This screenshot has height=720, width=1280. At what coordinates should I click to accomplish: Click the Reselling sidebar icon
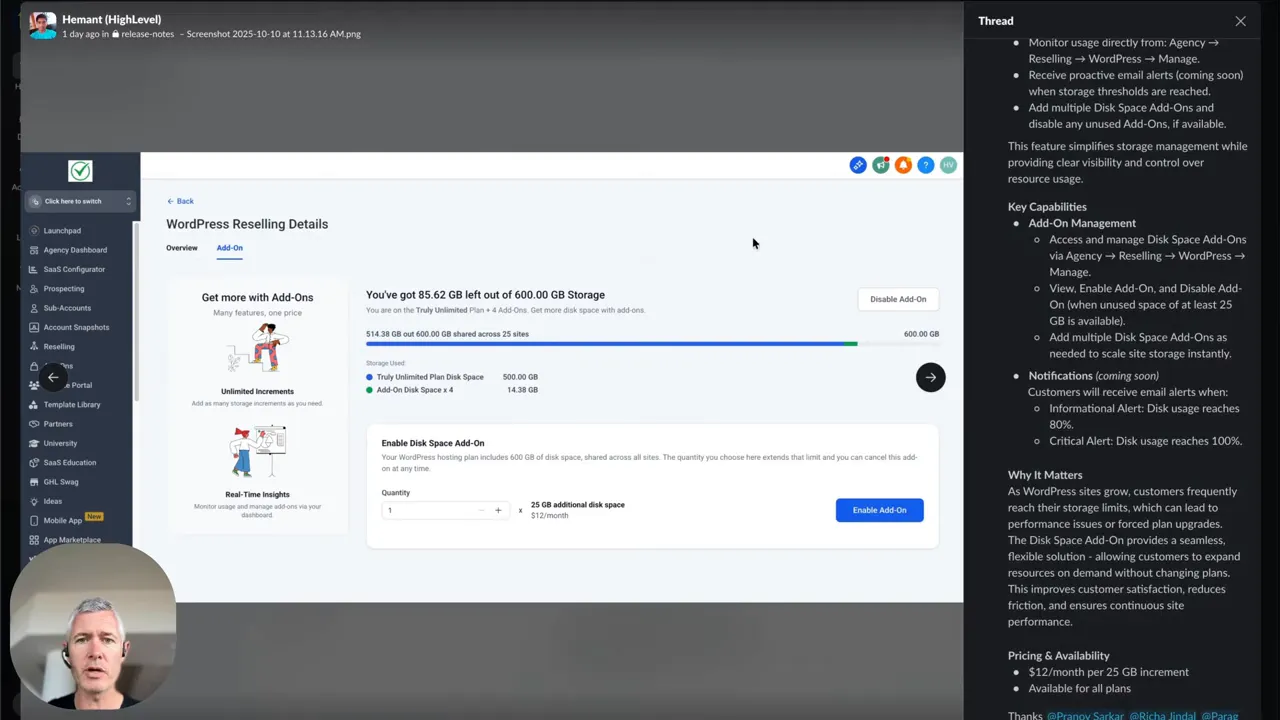[x=35, y=347]
